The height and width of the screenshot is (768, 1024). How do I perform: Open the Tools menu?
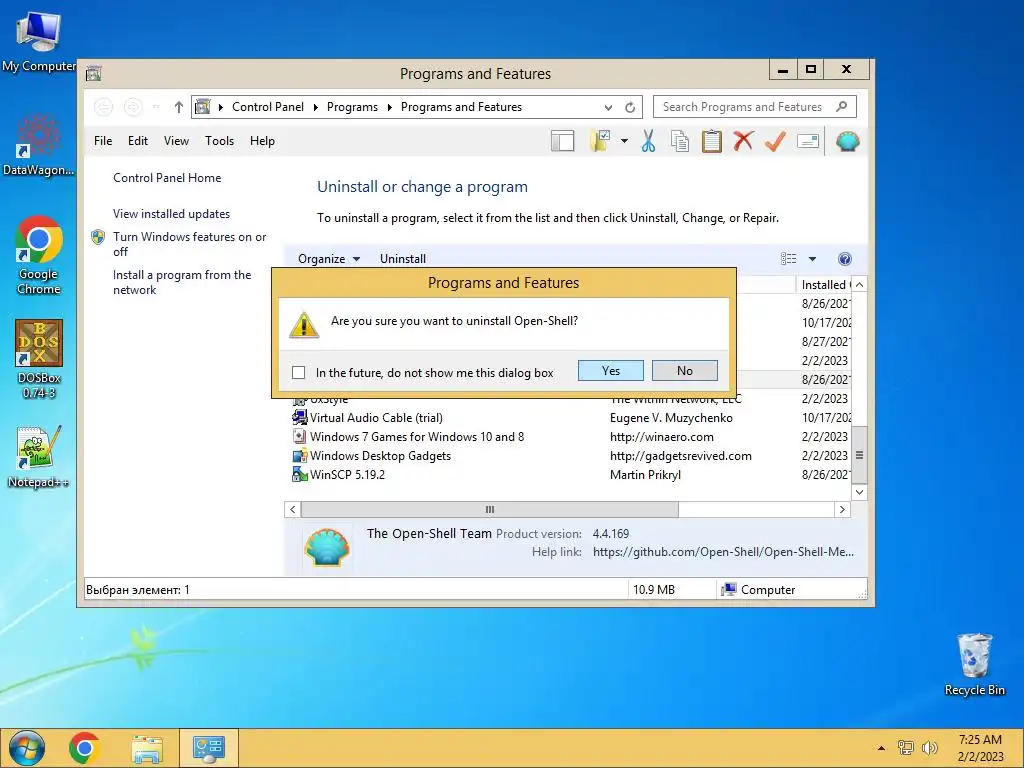point(219,140)
